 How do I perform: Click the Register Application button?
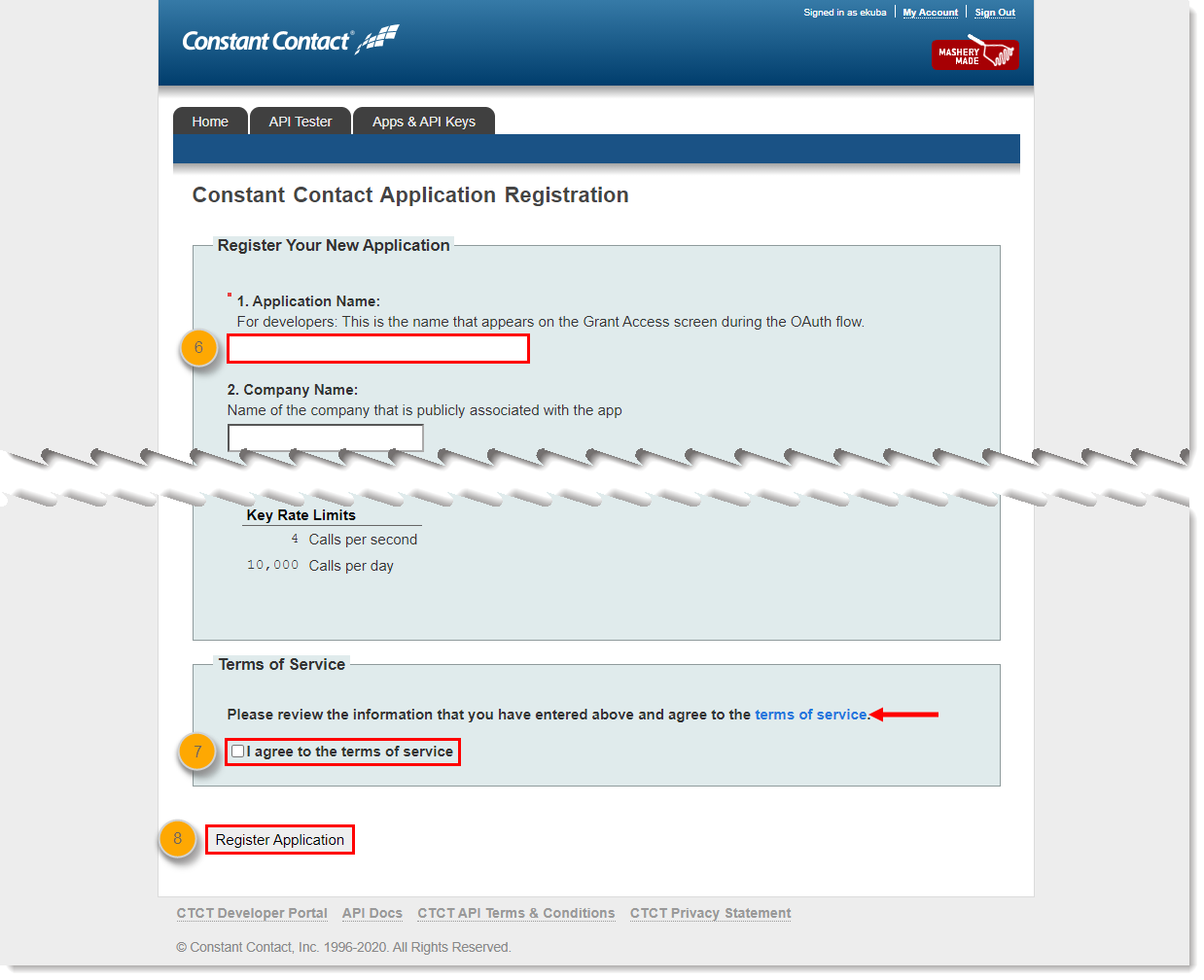(280, 840)
